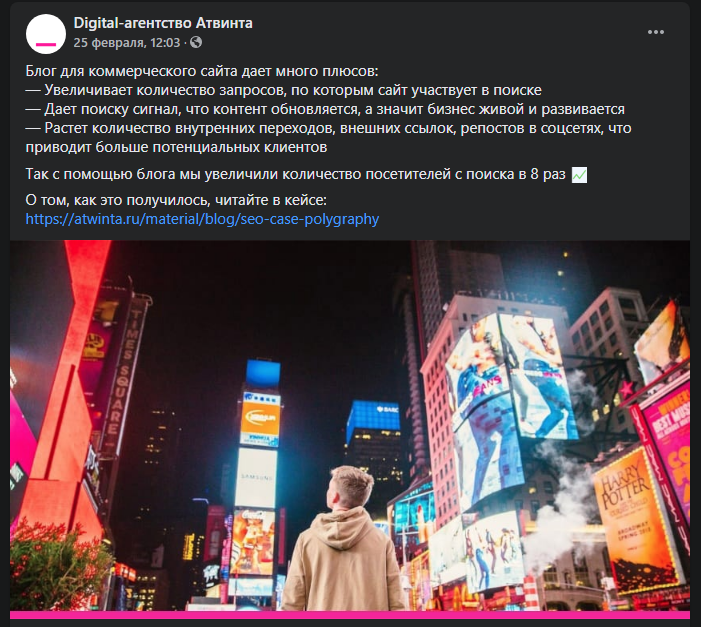Click the globe public audience icon
The width and height of the screenshot is (701, 627).
(196, 42)
